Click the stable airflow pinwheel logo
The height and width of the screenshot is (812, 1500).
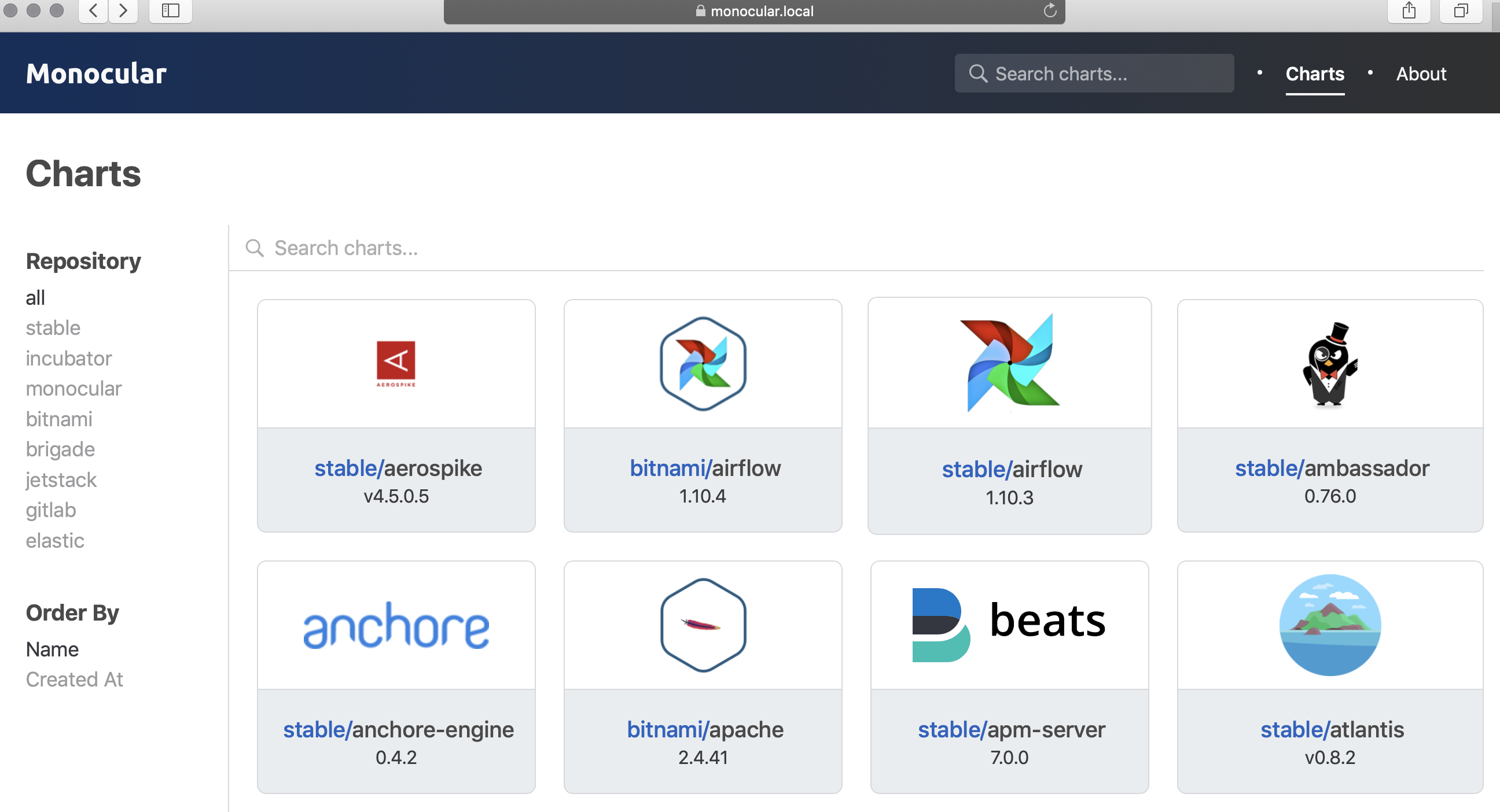click(1009, 363)
